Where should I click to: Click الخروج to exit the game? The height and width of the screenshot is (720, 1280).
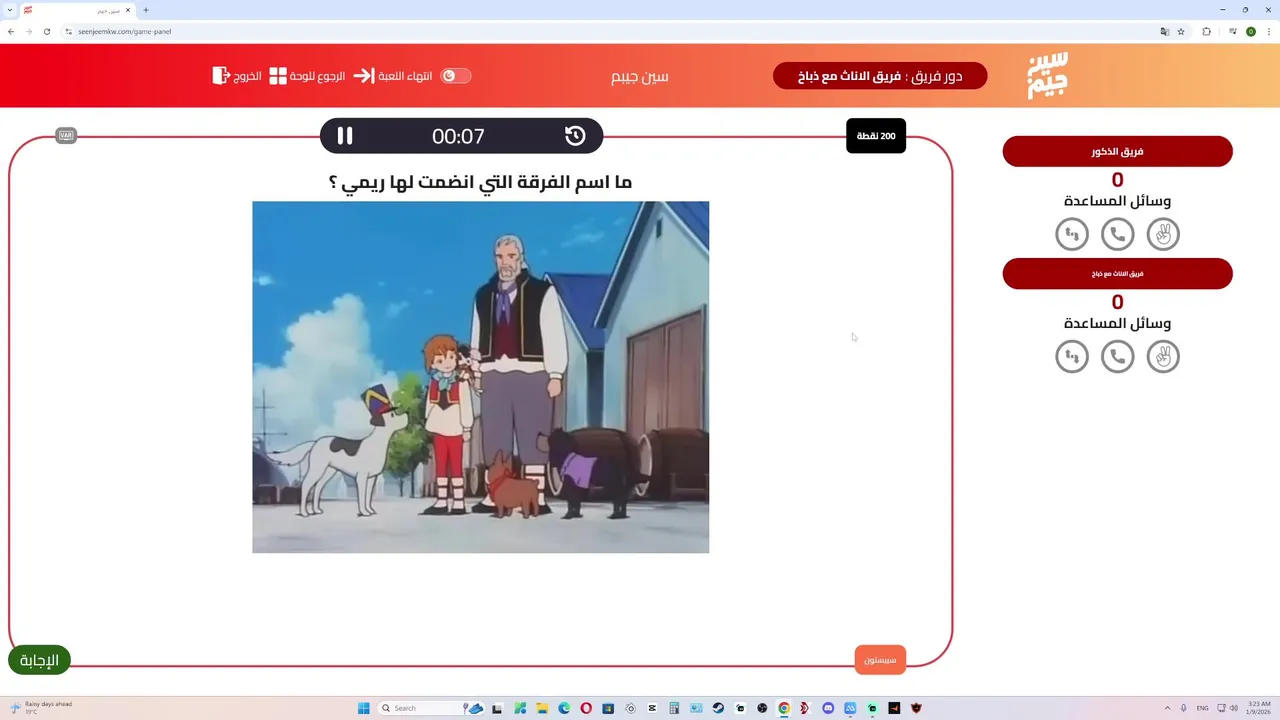237,76
